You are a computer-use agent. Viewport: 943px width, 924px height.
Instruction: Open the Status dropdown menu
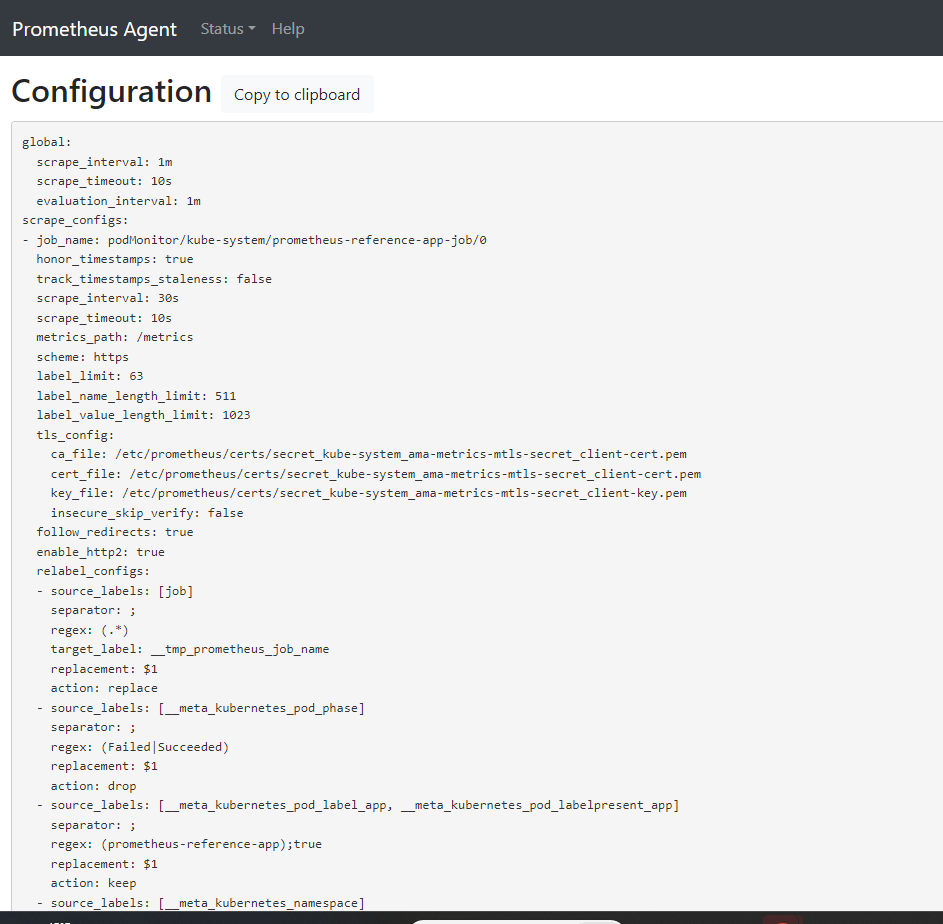point(227,29)
